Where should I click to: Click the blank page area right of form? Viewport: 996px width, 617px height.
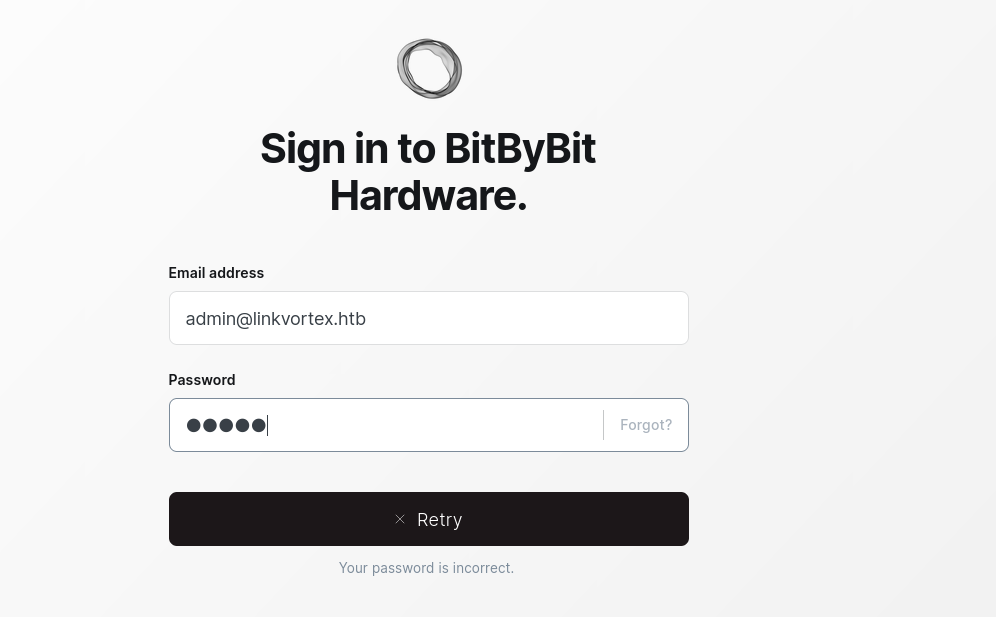point(838,318)
